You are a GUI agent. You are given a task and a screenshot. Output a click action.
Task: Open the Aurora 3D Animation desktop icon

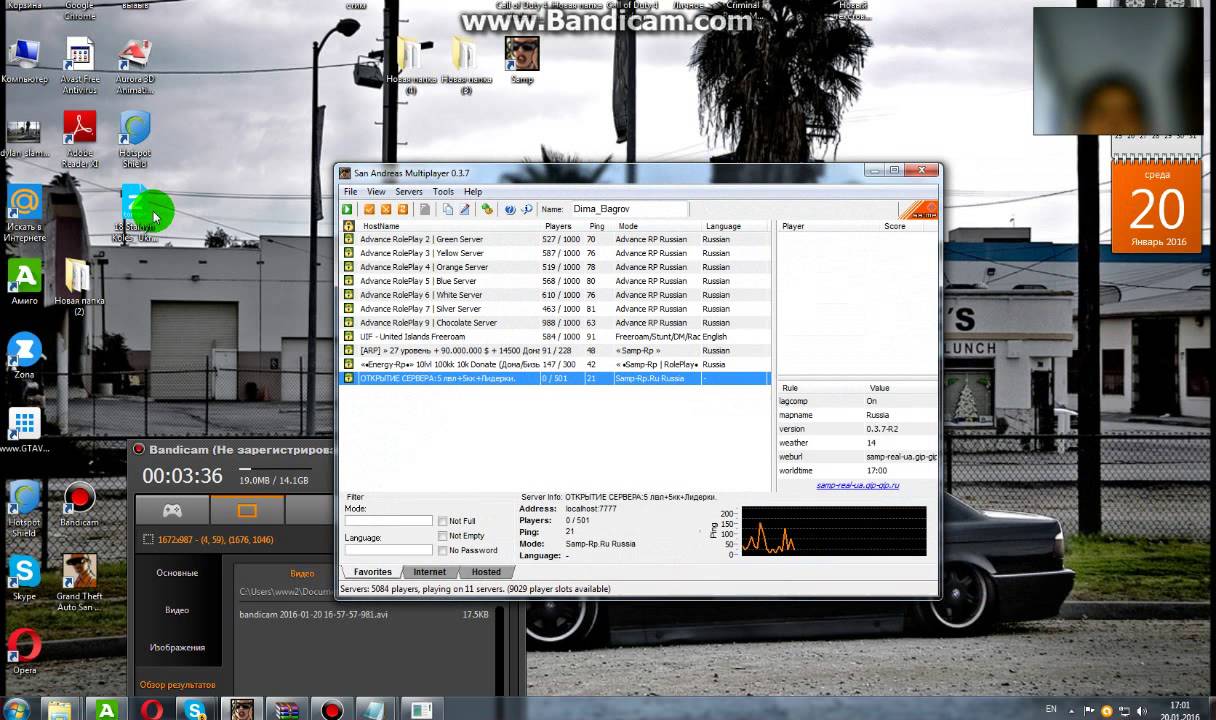[135, 66]
